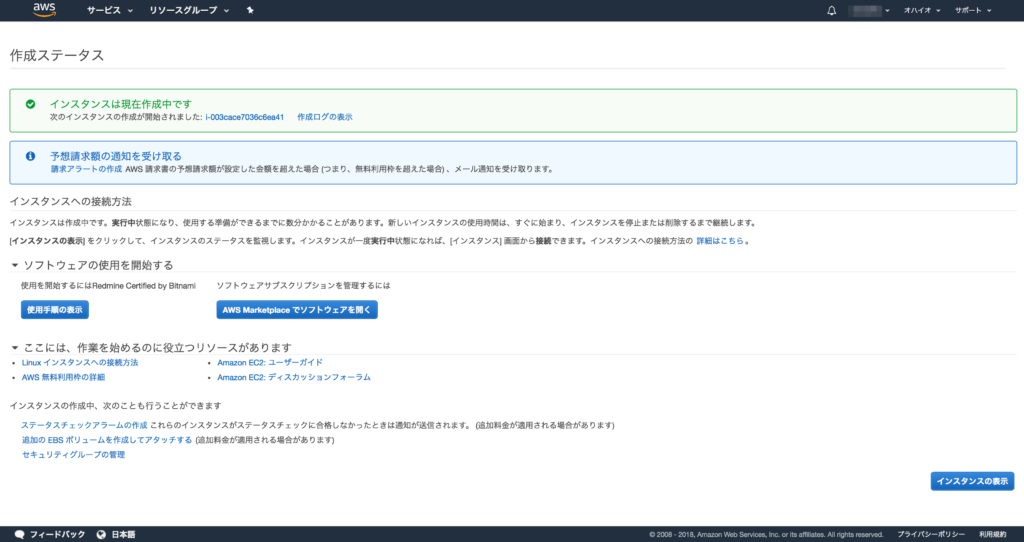
Task: Click the インスタンスの表示 button
Action: click(972, 481)
